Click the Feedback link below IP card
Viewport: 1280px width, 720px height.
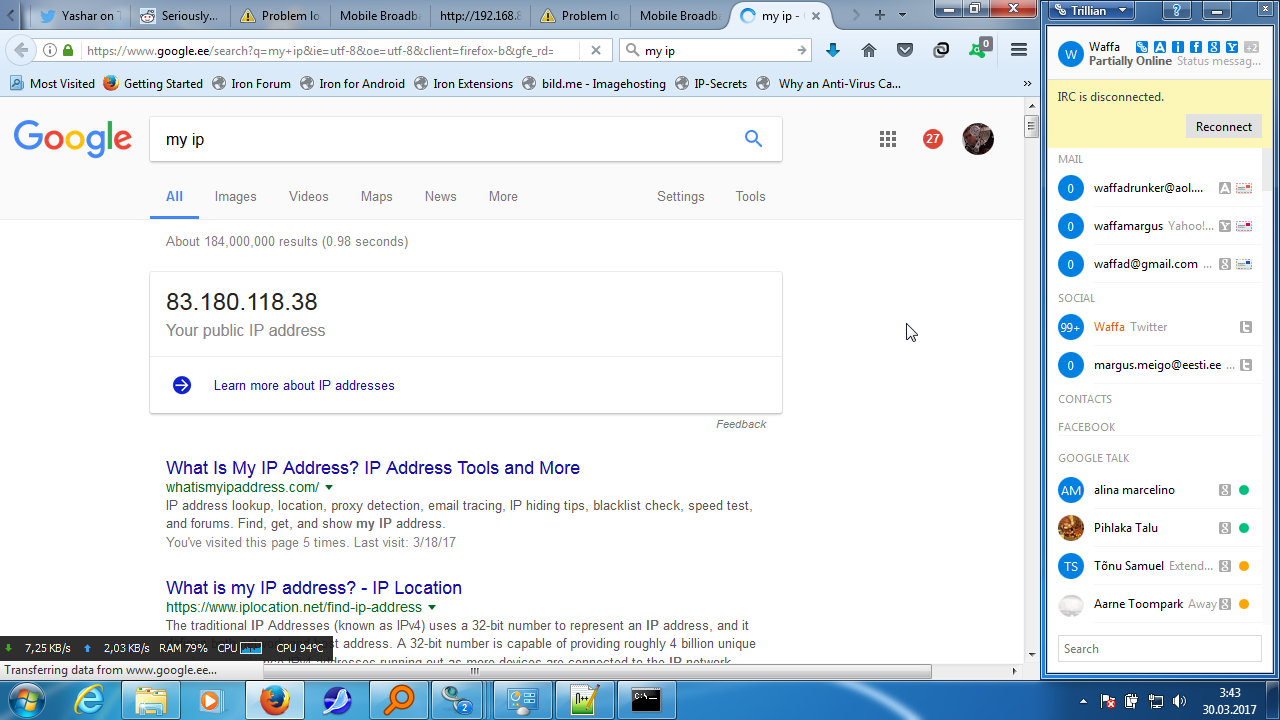pos(741,425)
